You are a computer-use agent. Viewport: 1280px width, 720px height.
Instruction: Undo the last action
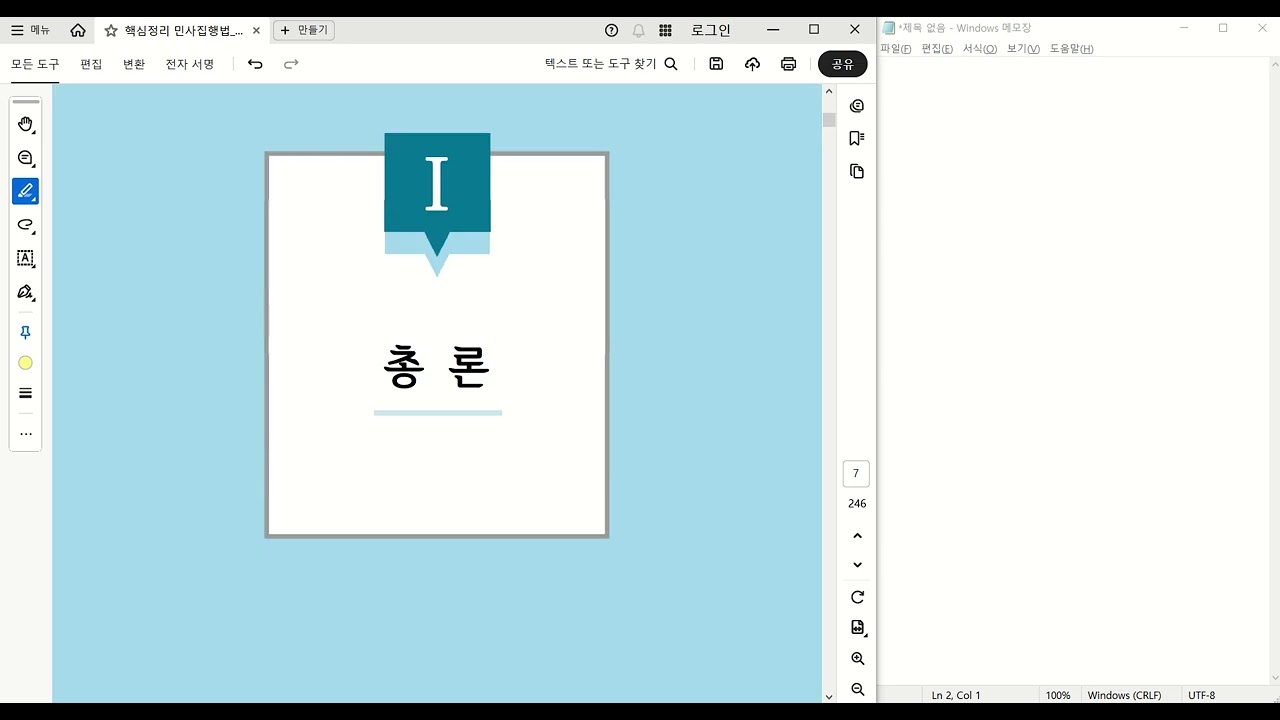click(255, 64)
